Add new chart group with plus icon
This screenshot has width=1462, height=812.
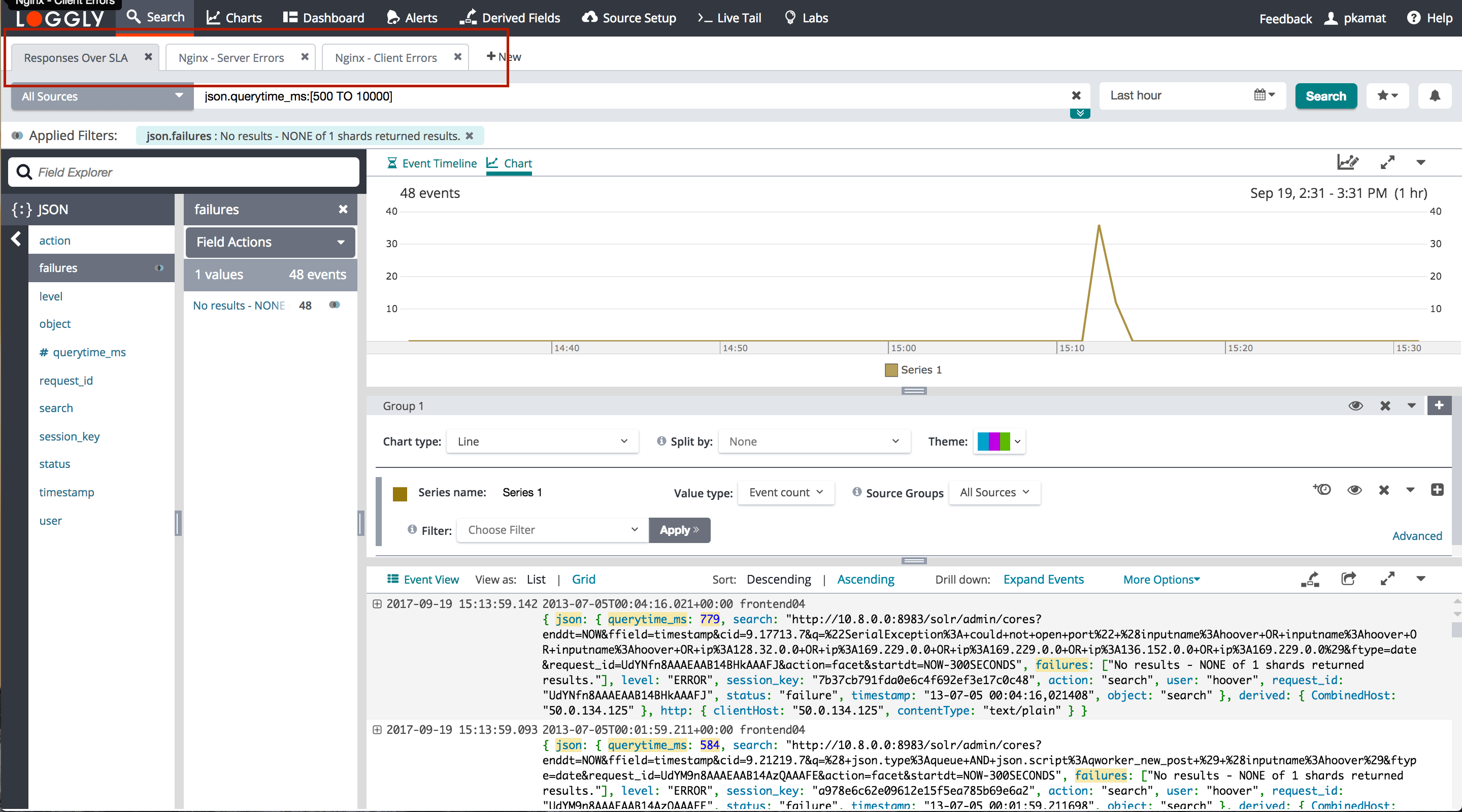pos(1439,405)
